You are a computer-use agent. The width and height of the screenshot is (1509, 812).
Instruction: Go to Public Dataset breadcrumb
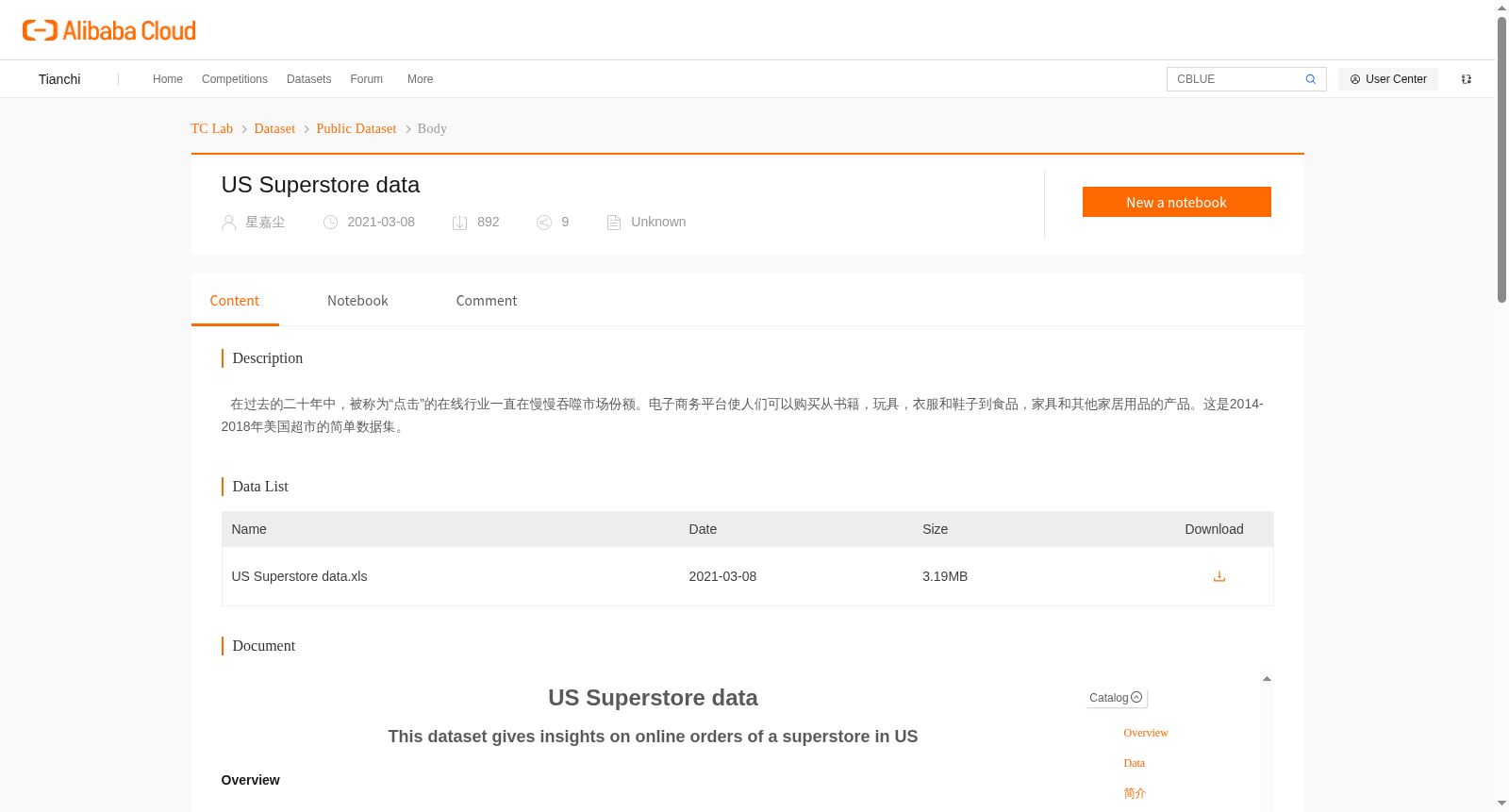[357, 129]
